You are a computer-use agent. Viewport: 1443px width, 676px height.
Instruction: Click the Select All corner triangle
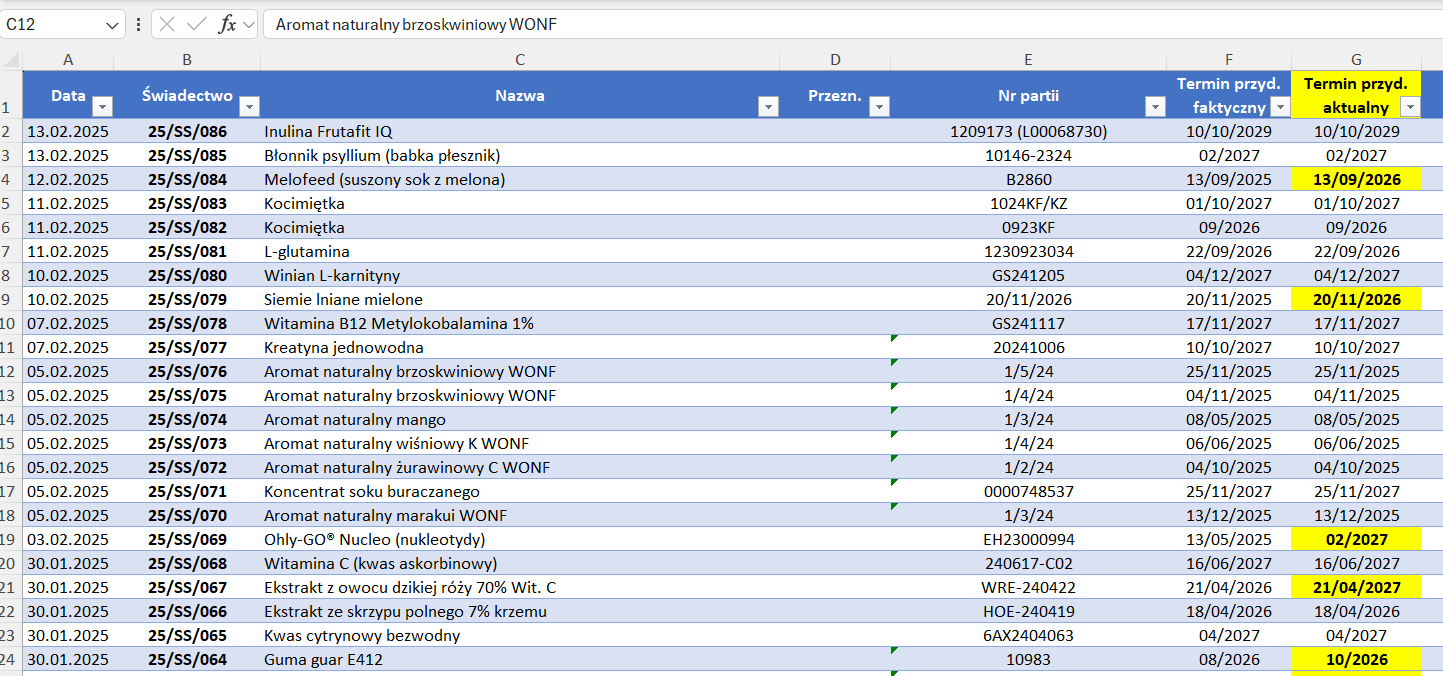12,60
